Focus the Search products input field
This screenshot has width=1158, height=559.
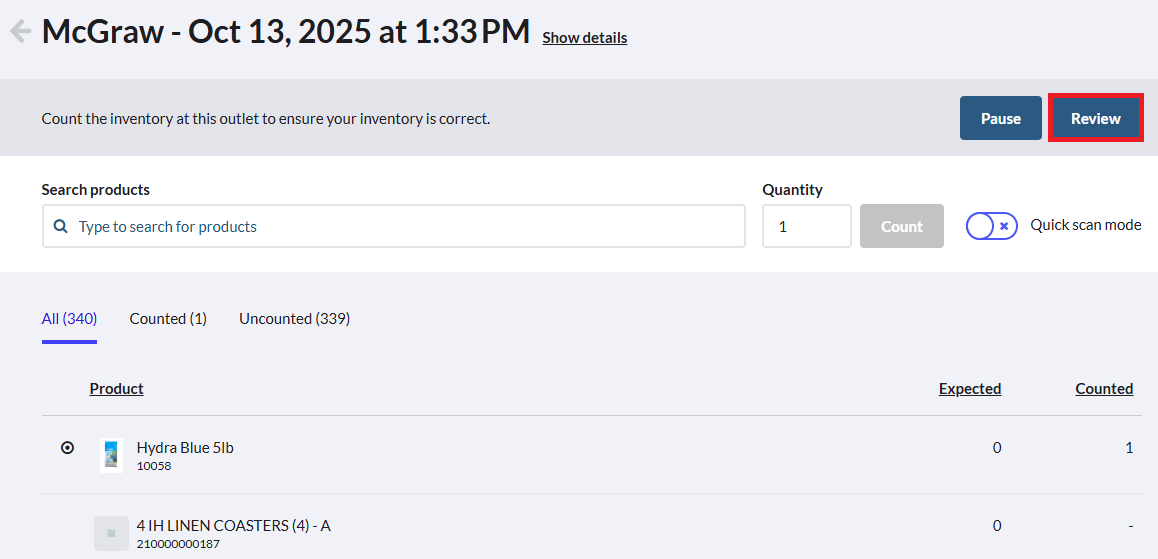pyautogui.click(x=394, y=226)
